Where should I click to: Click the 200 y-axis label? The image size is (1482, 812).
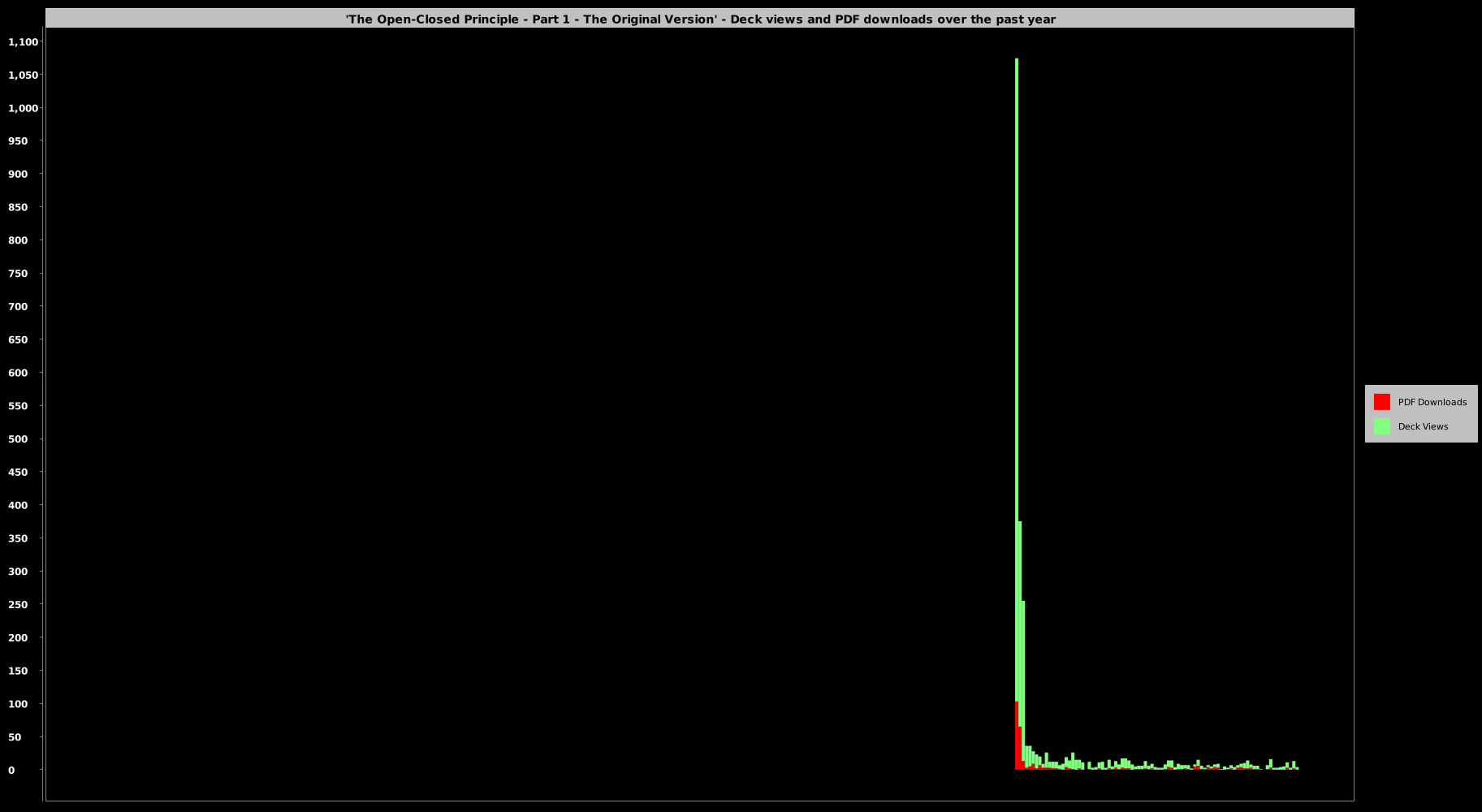coord(18,638)
